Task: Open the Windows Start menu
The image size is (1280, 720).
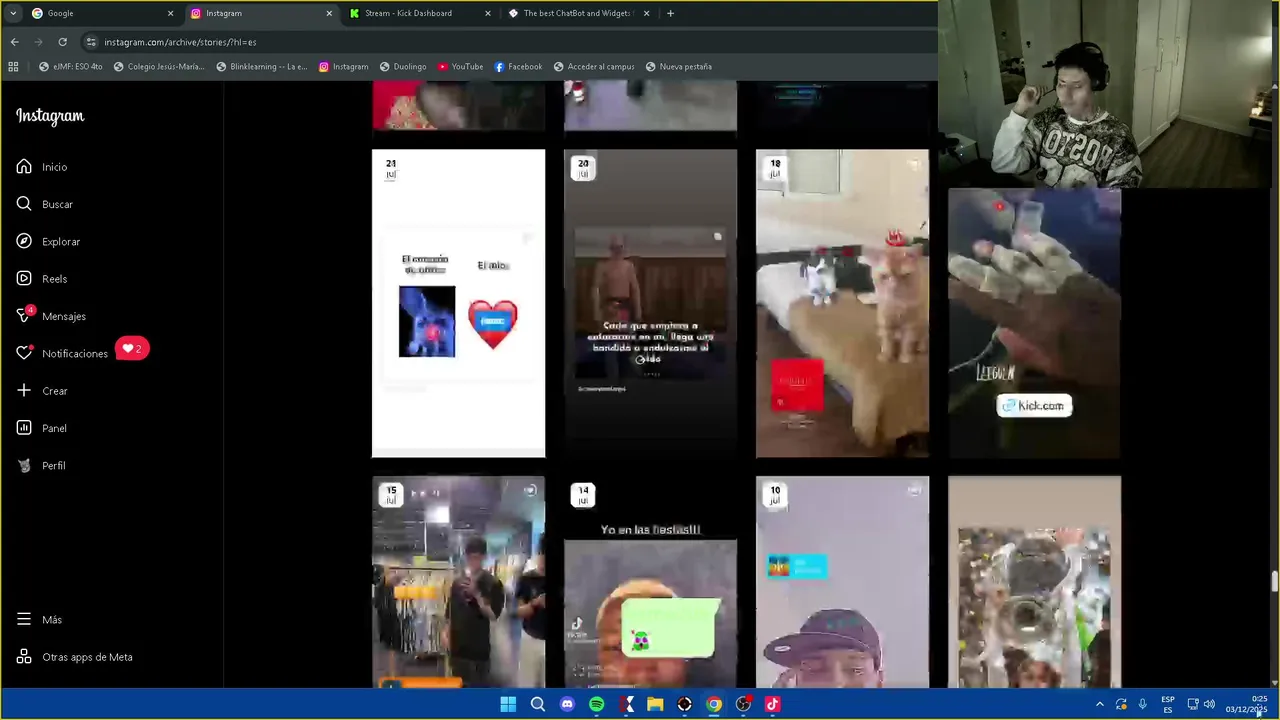Action: pos(508,704)
